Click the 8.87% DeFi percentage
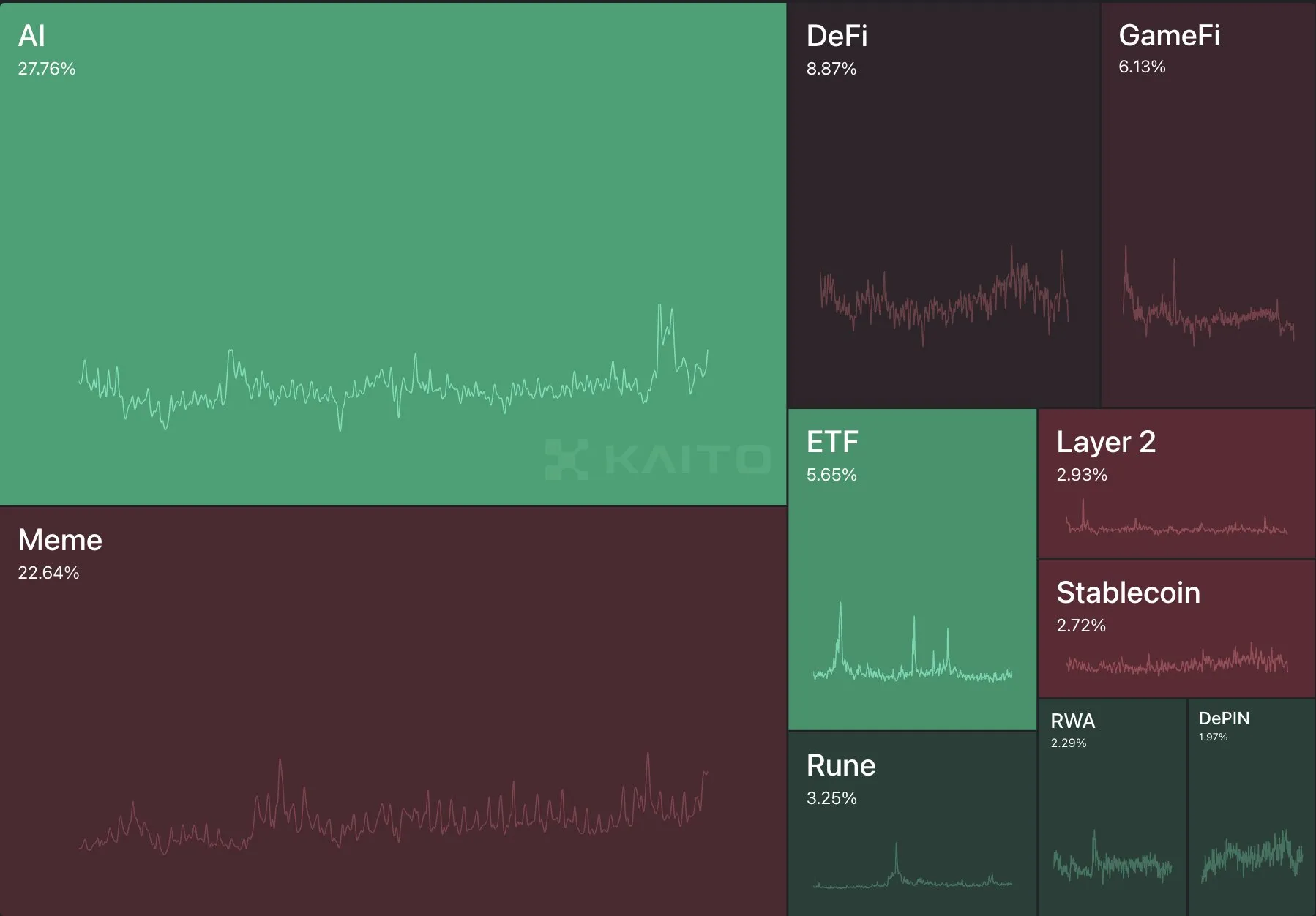Screen dimensions: 1316x916 point(831,69)
